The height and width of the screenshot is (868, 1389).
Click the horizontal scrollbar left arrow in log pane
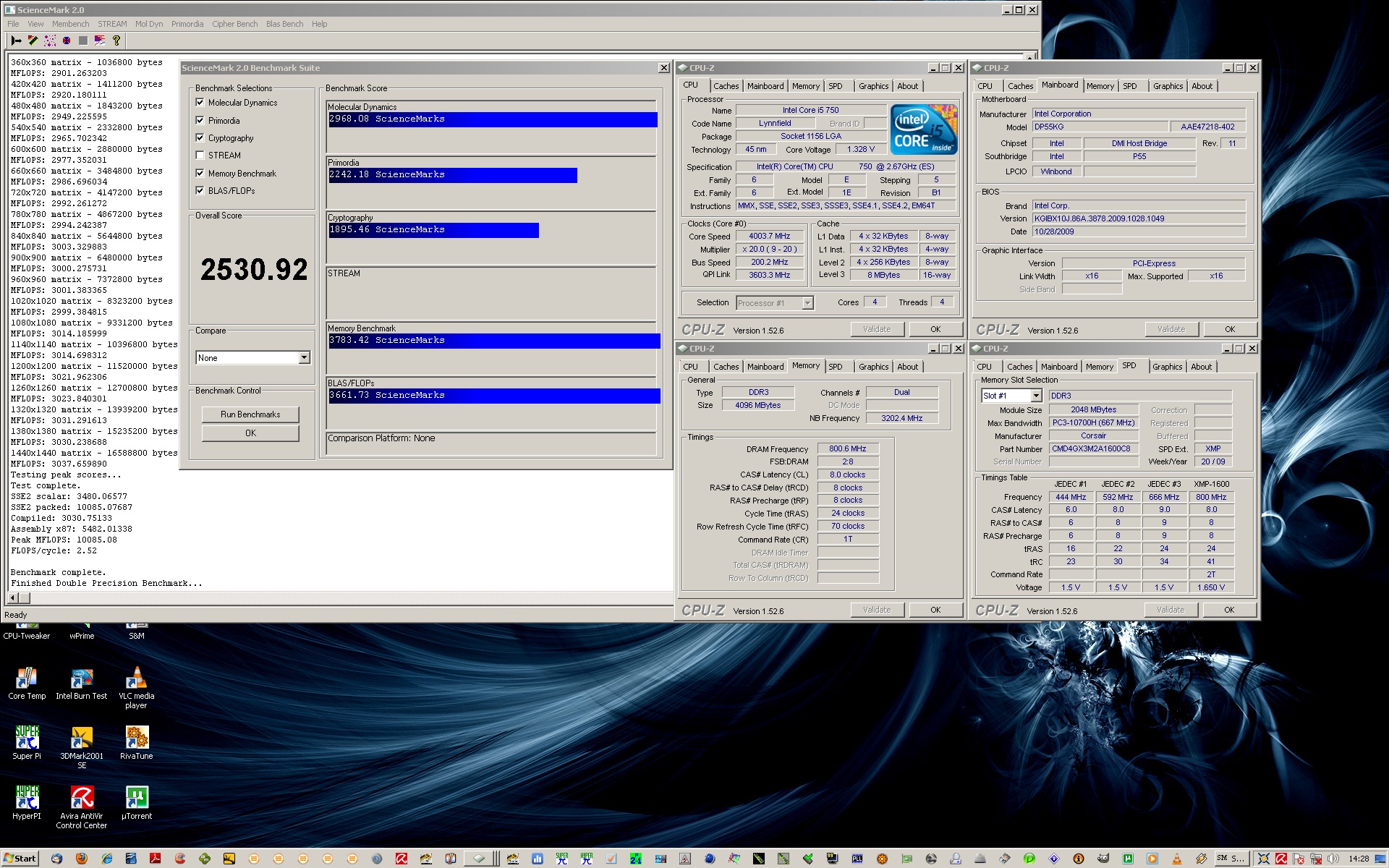[x=13, y=597]
